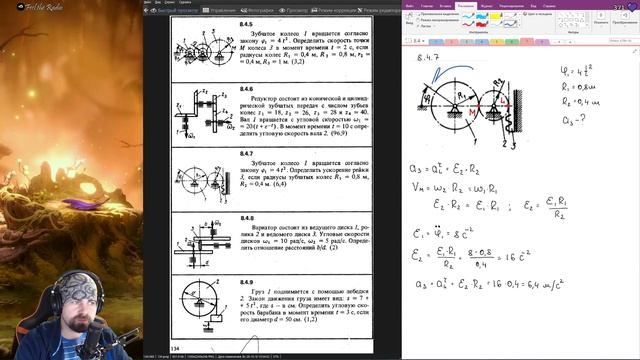Click problem 8.4.7 in the scanned page

[271, 180]
